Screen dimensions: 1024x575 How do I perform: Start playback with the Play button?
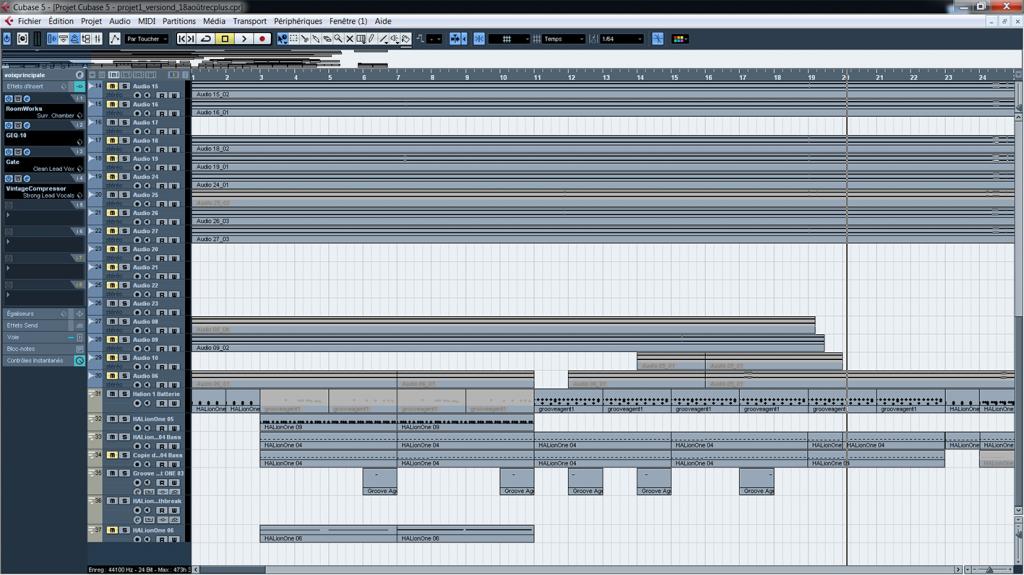(244, 39)
